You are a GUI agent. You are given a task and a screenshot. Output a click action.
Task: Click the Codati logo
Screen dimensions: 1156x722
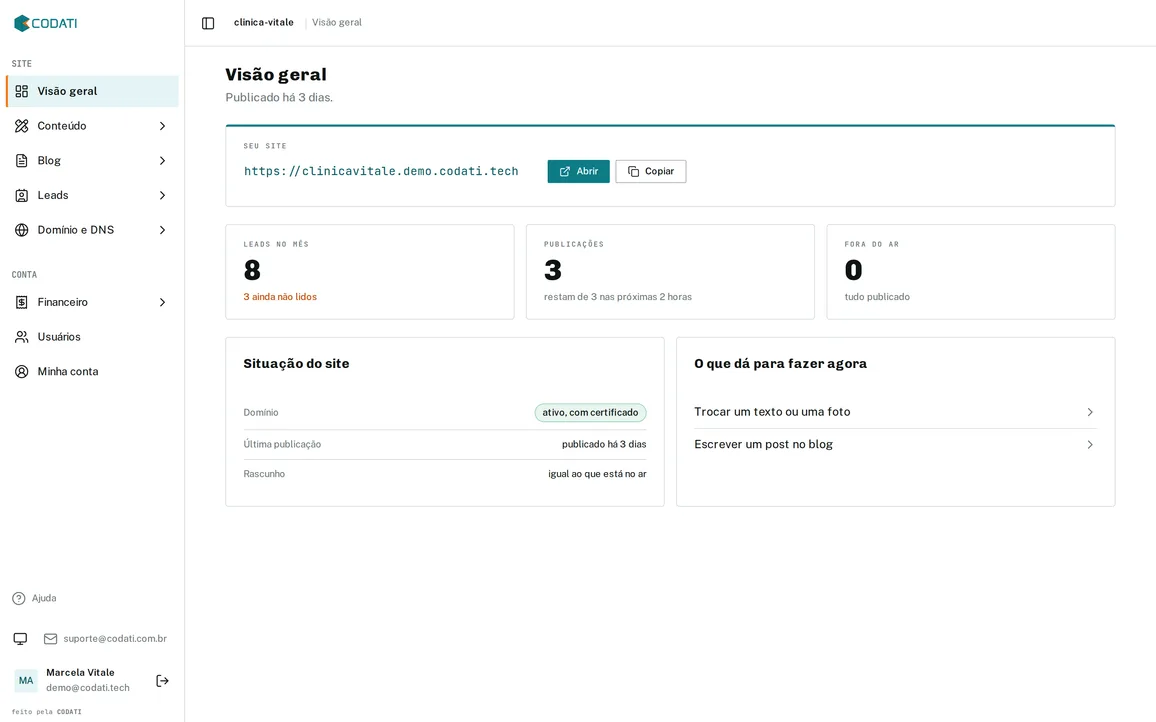coord(46,23)
